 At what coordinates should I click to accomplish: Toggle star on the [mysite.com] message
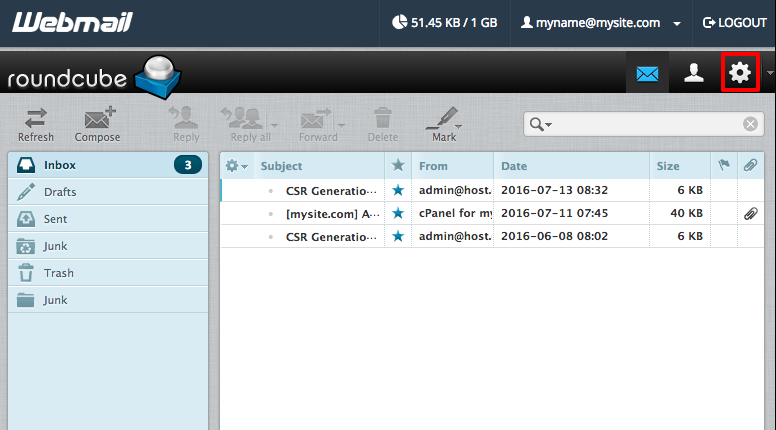coord(398,213)
